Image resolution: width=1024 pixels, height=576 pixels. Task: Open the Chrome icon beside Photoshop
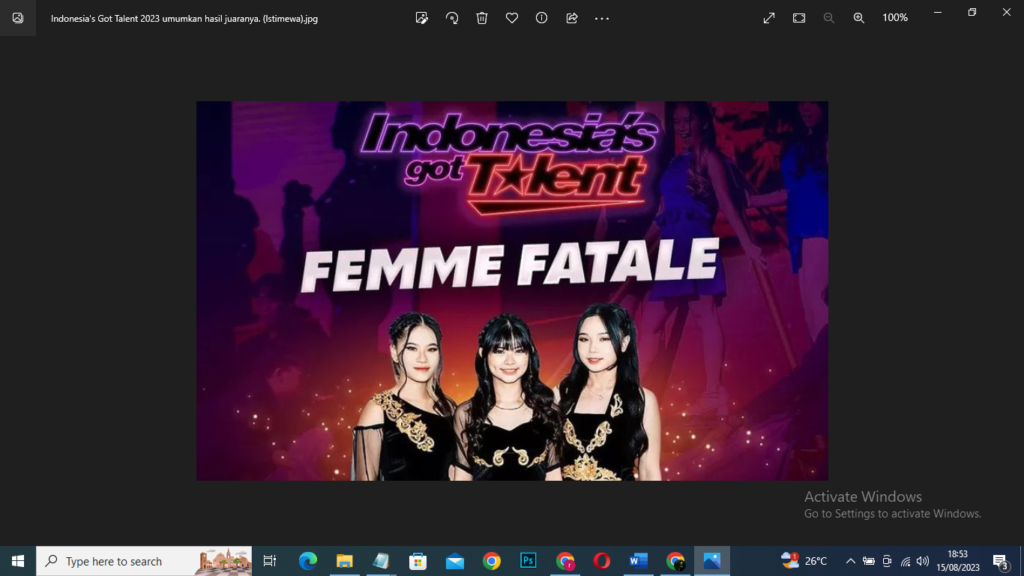pyautogui.click(x=565, y=561)
